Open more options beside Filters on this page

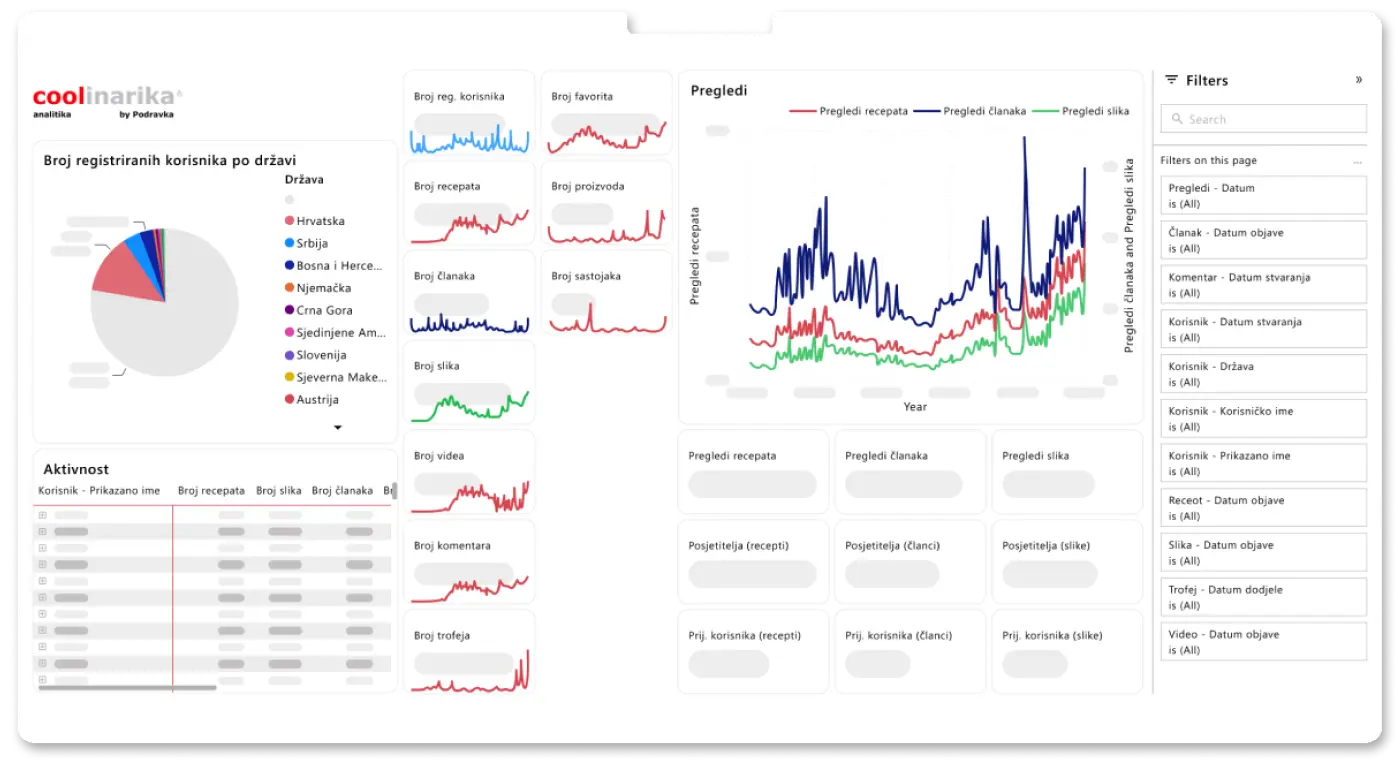1357,161
